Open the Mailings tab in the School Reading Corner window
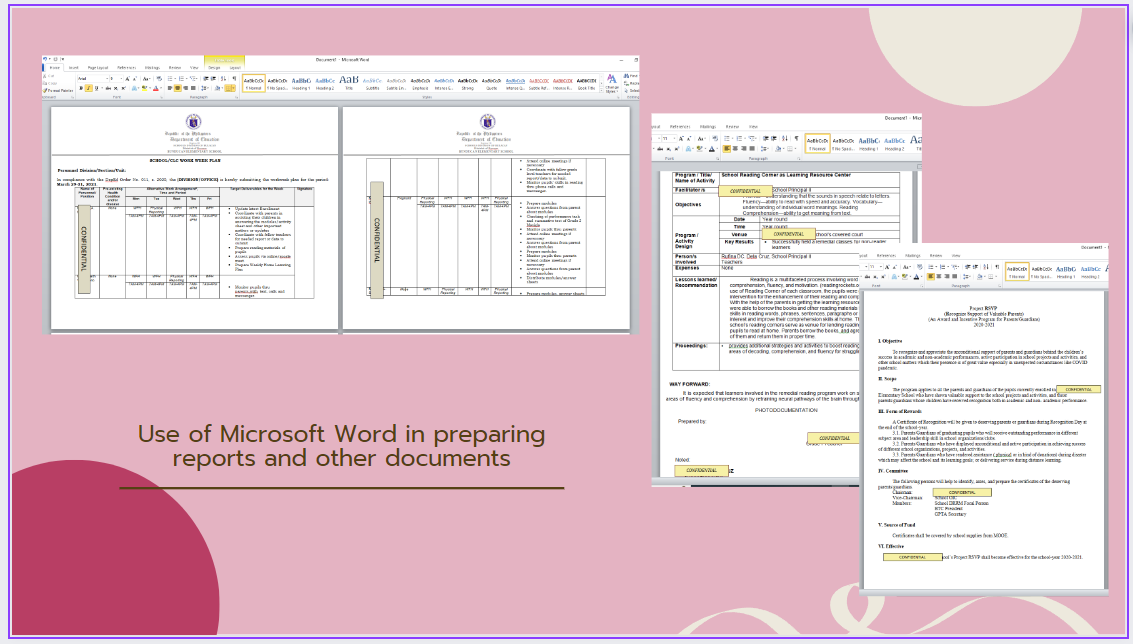Screen dimensions: 1133x644 (707, 126)
